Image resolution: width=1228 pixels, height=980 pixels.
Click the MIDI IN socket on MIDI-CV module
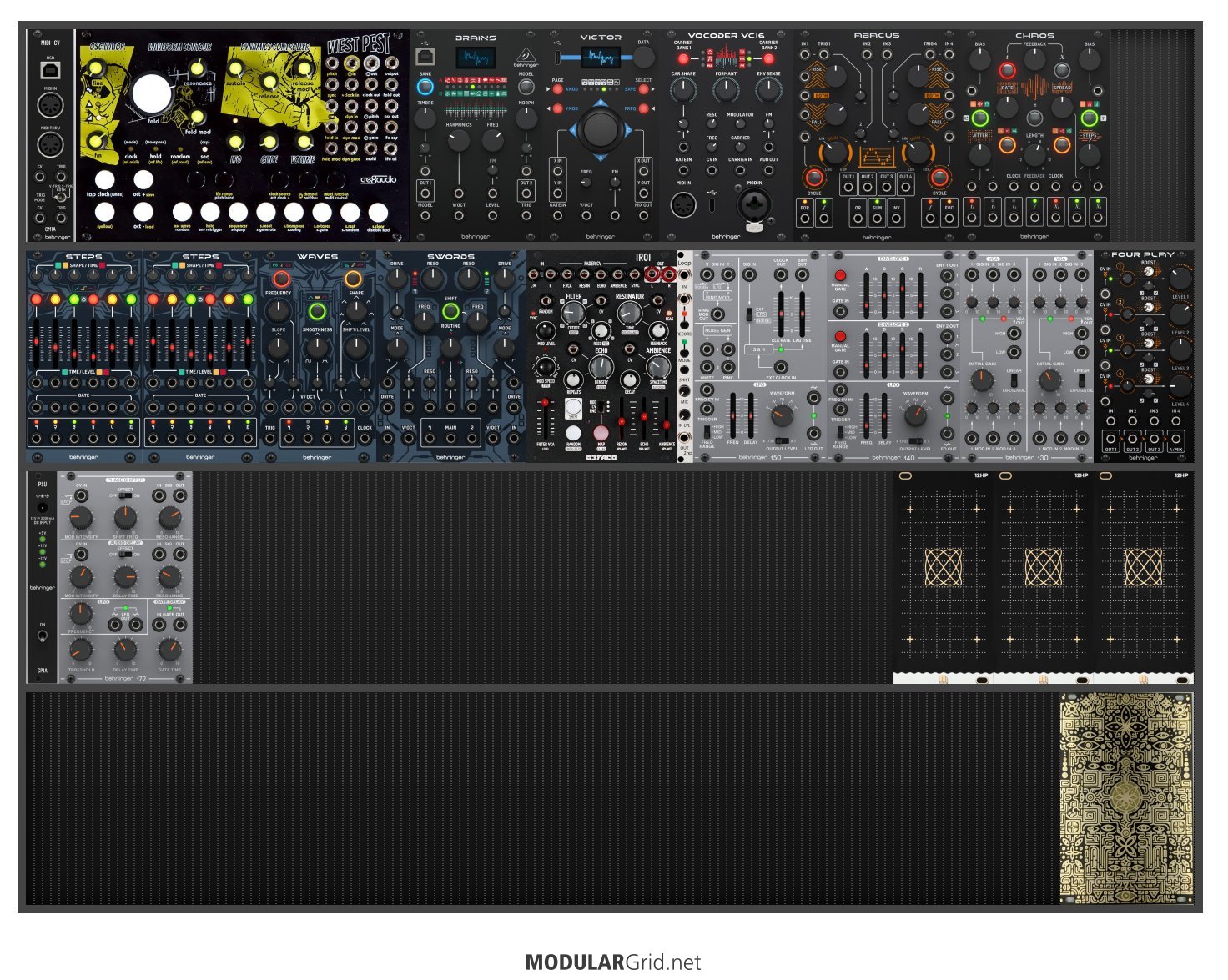(x=50, y=106)
